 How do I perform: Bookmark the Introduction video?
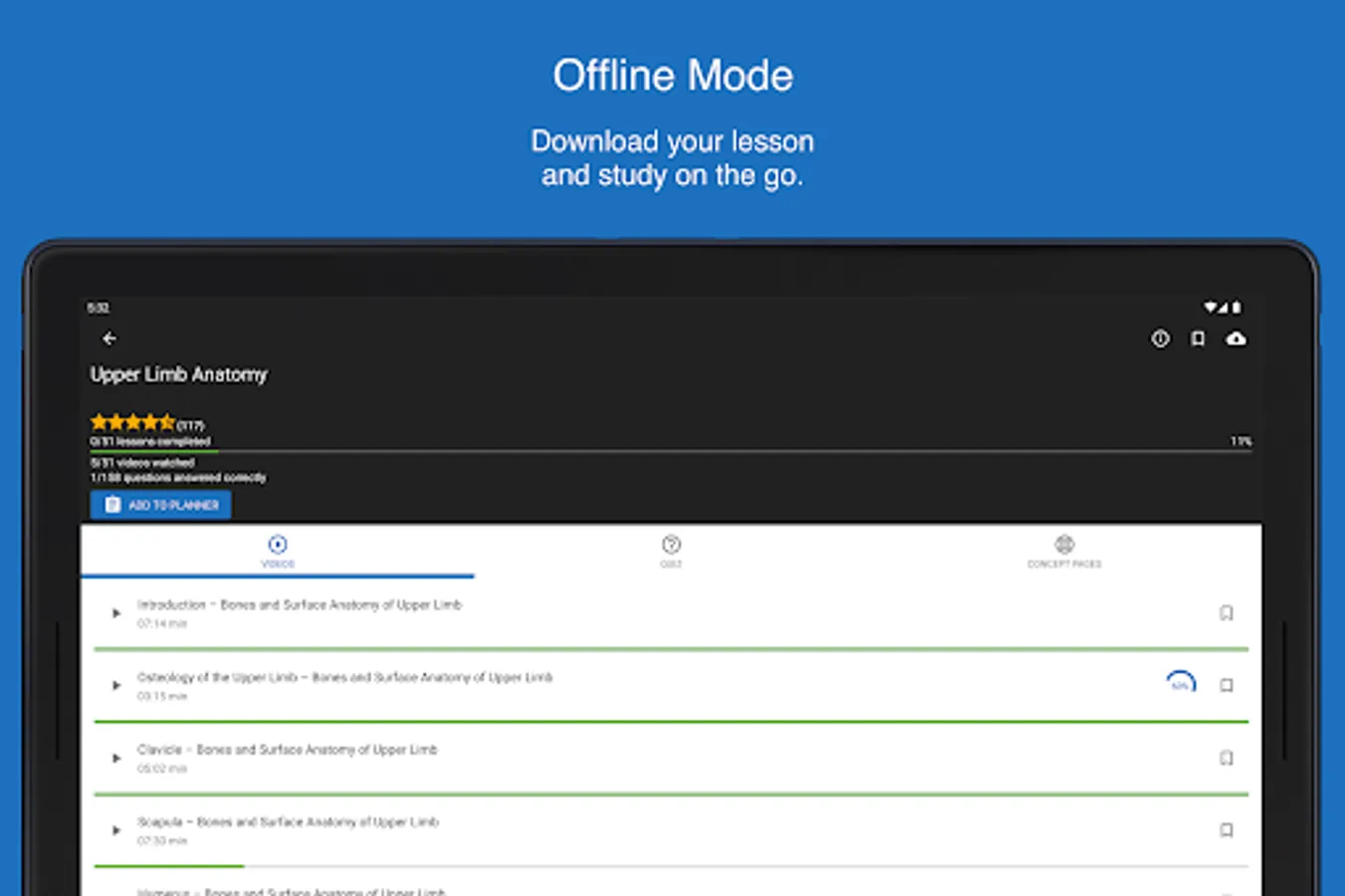click(1227, 612)
